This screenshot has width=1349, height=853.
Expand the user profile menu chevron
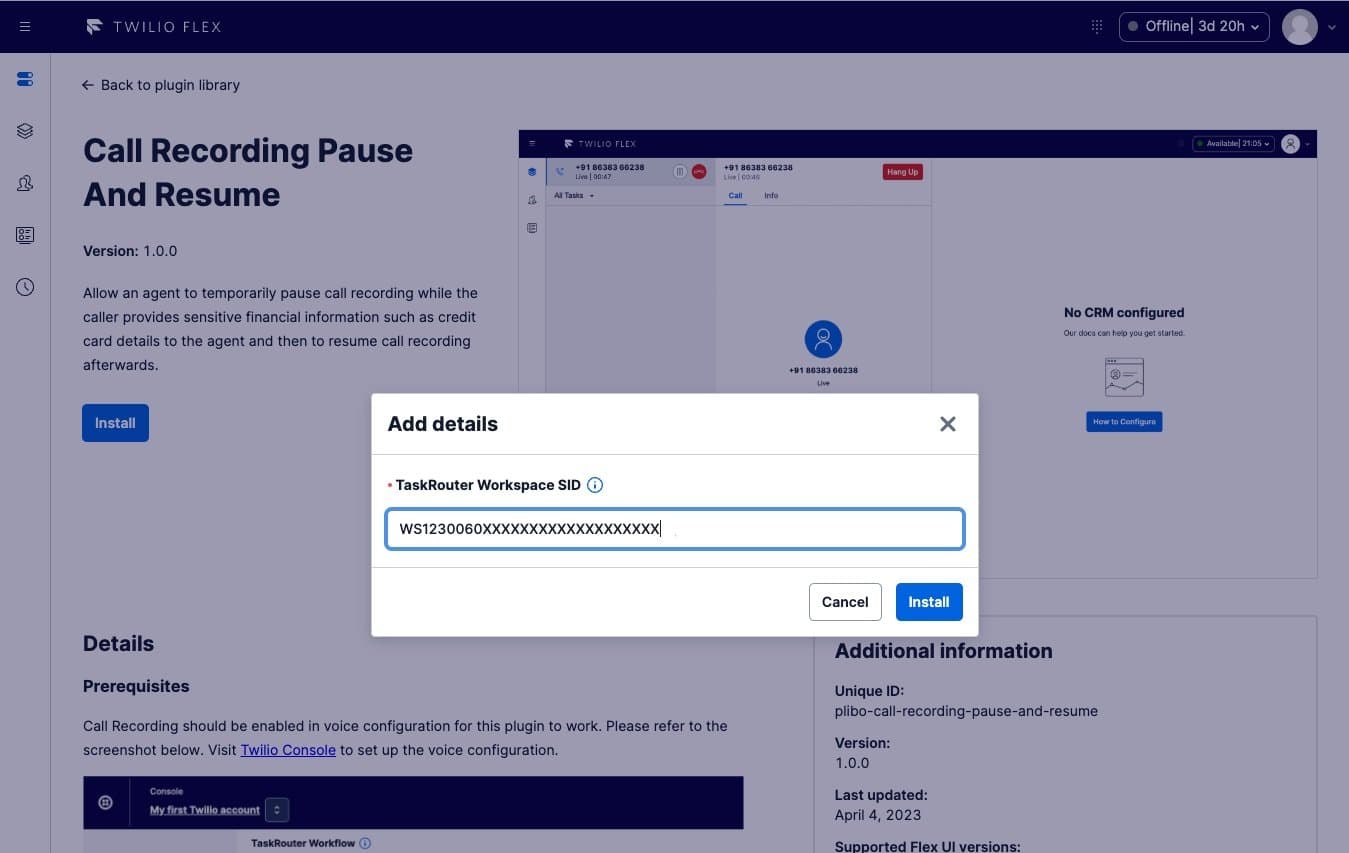1331,27
